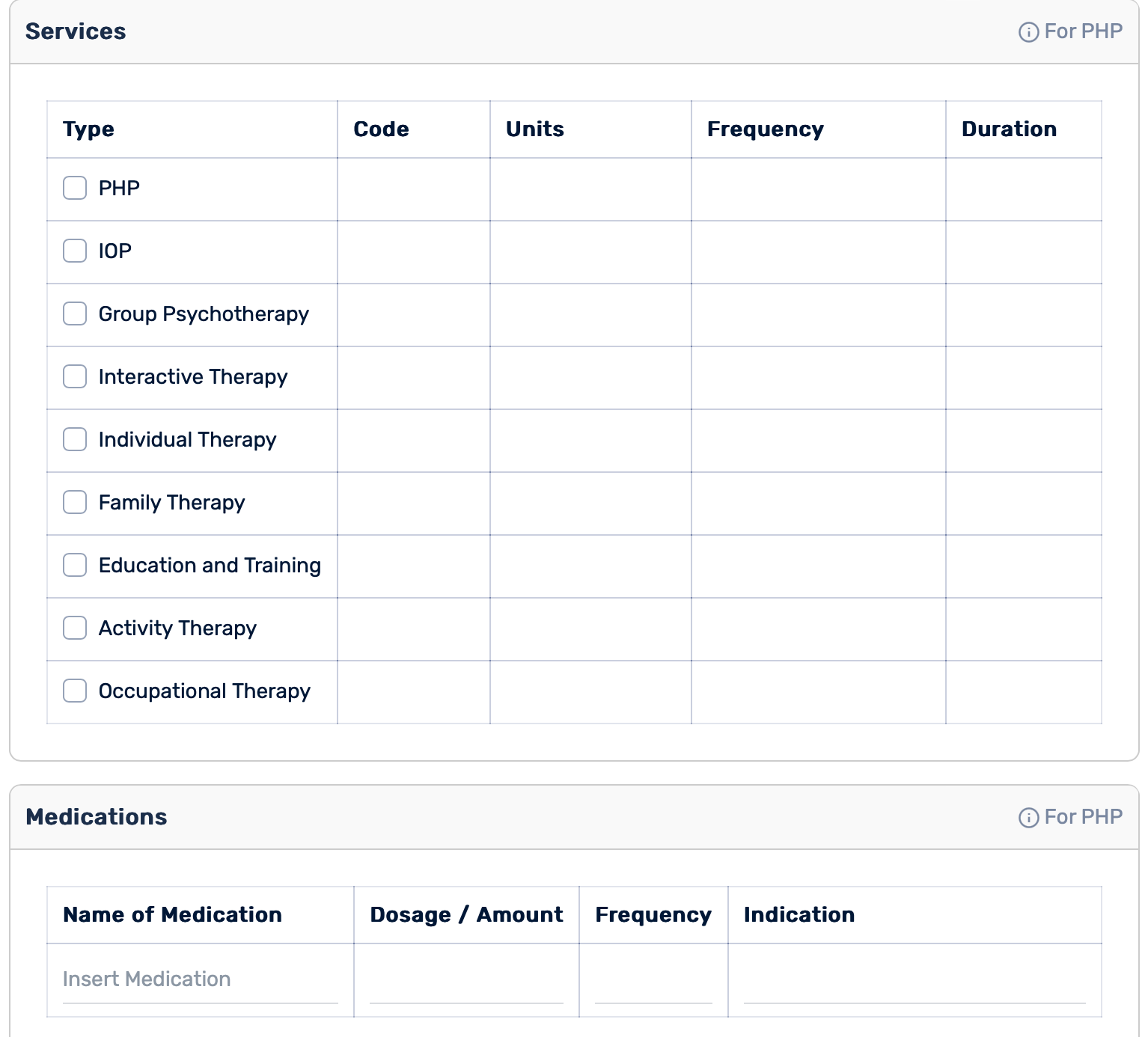Click the For PHP label in Services
1148x1037 pixels.
click(x=1083, y=31)
